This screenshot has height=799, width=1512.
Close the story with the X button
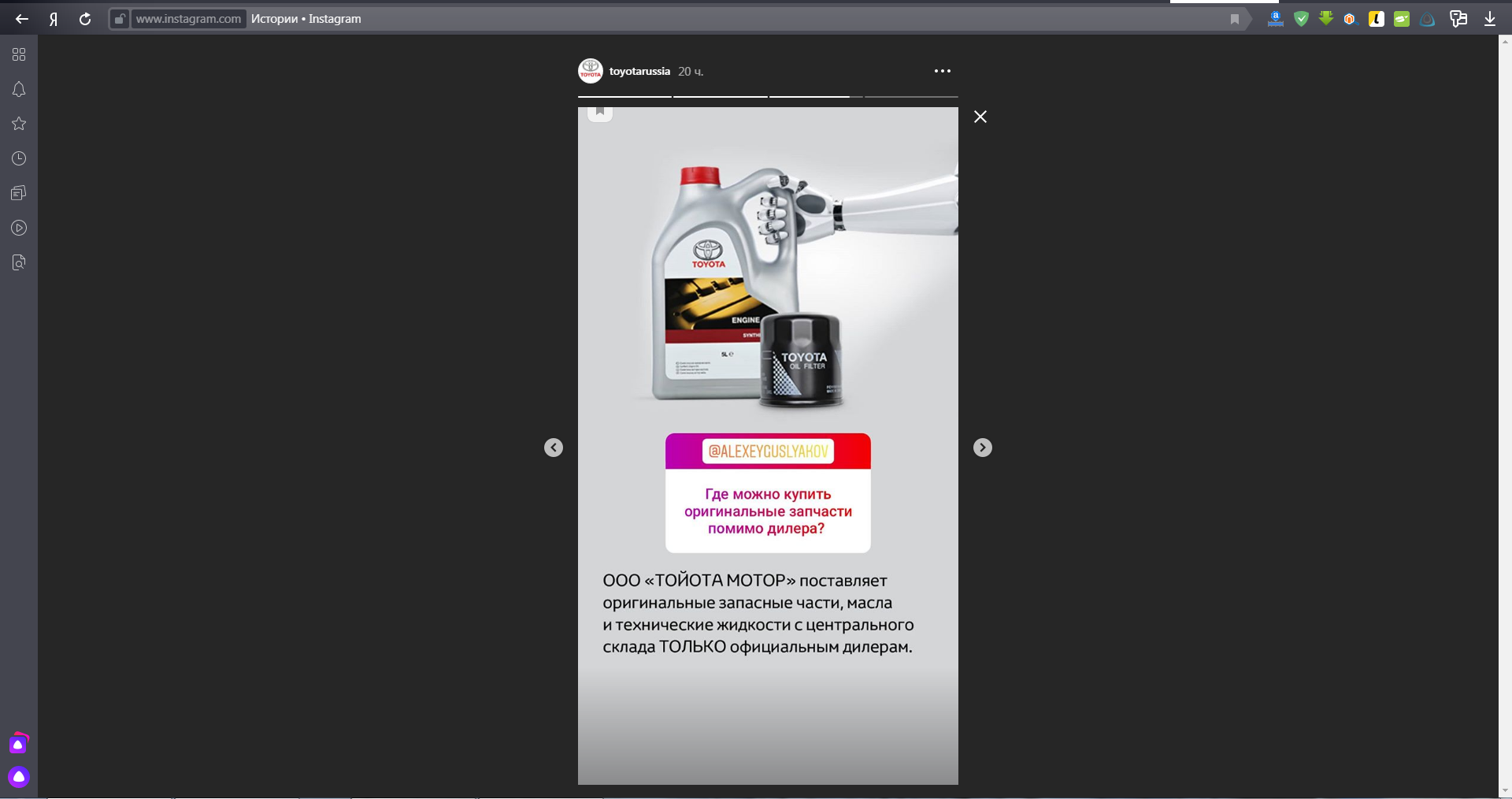(x=980, y=117)
